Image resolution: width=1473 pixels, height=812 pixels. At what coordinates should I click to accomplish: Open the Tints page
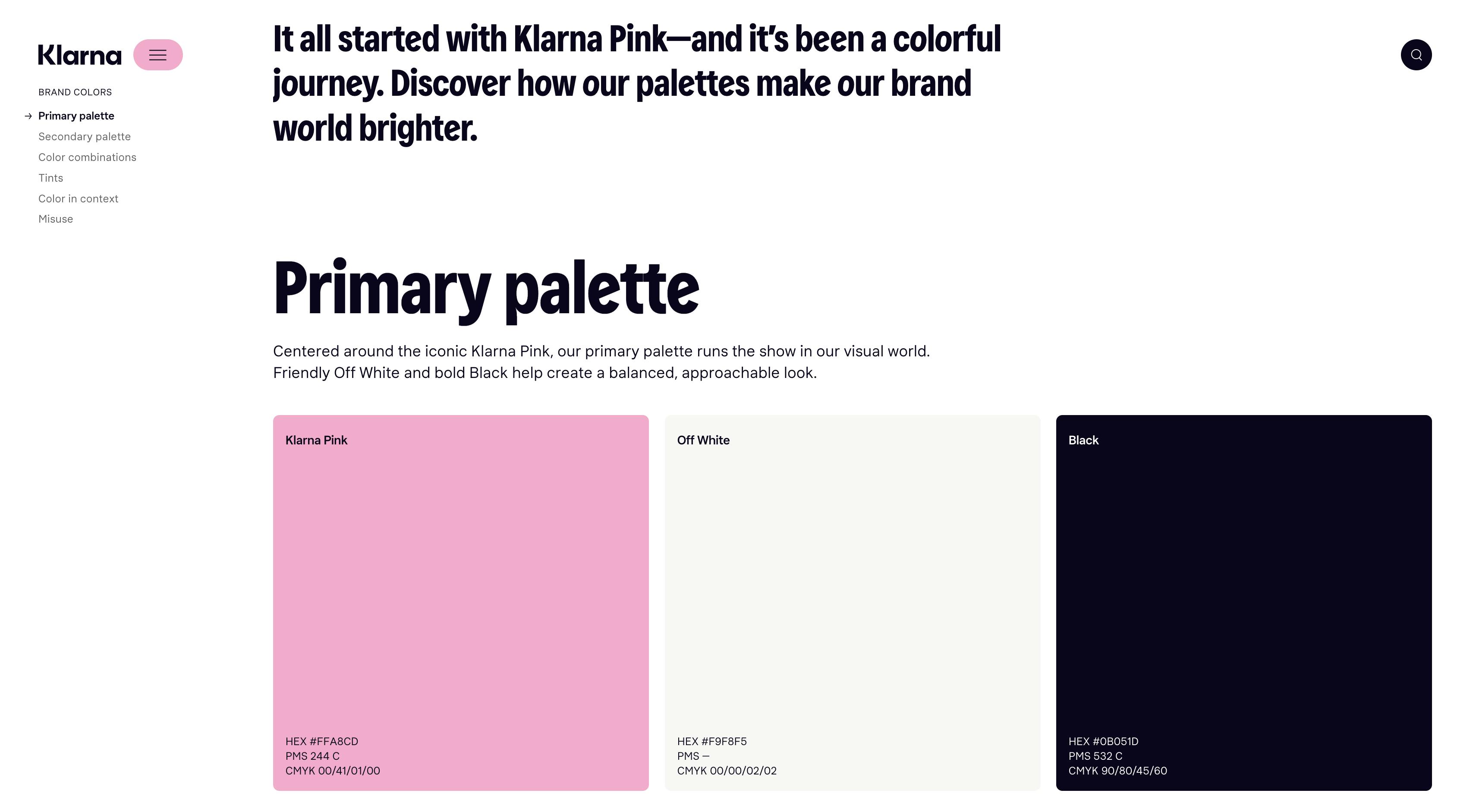(50, 177)
